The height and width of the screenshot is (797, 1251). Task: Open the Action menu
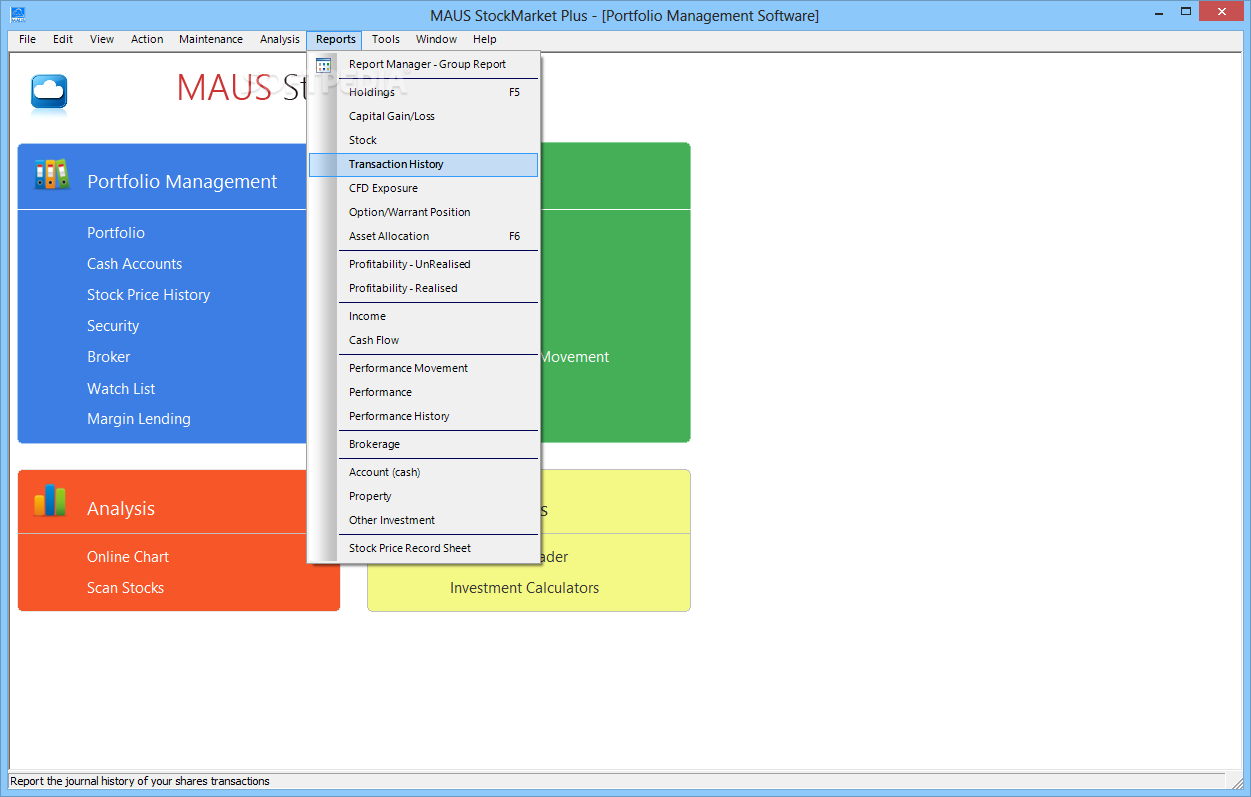click(x=147, y=40)
